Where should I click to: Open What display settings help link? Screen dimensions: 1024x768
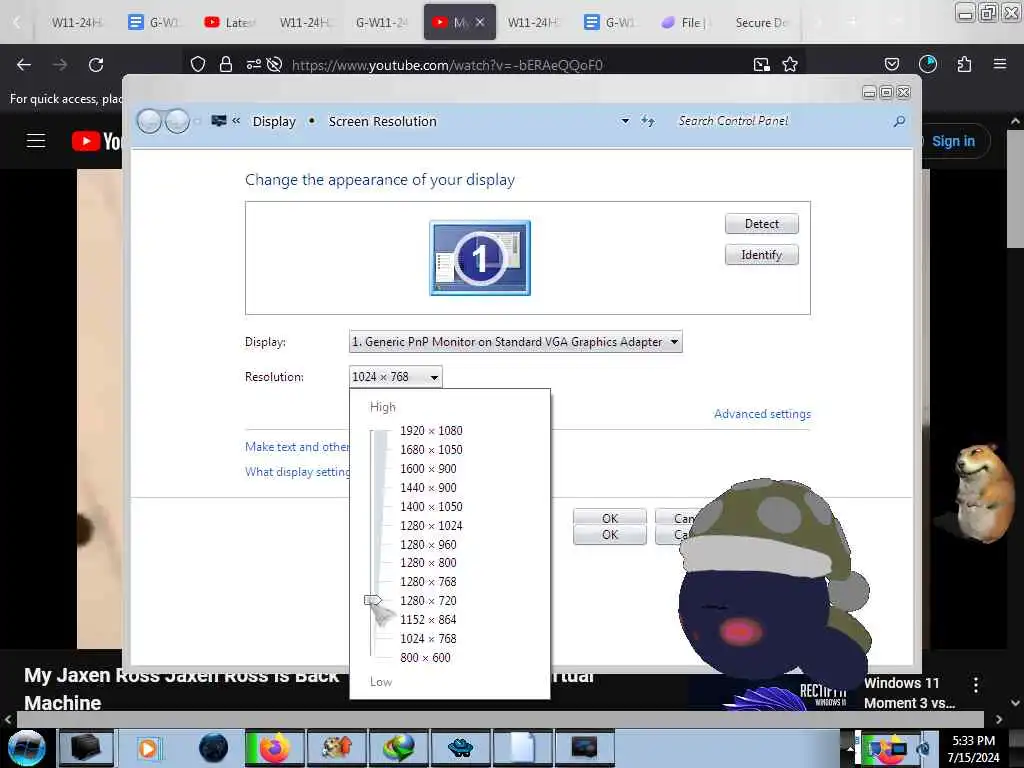pos(297,472)
